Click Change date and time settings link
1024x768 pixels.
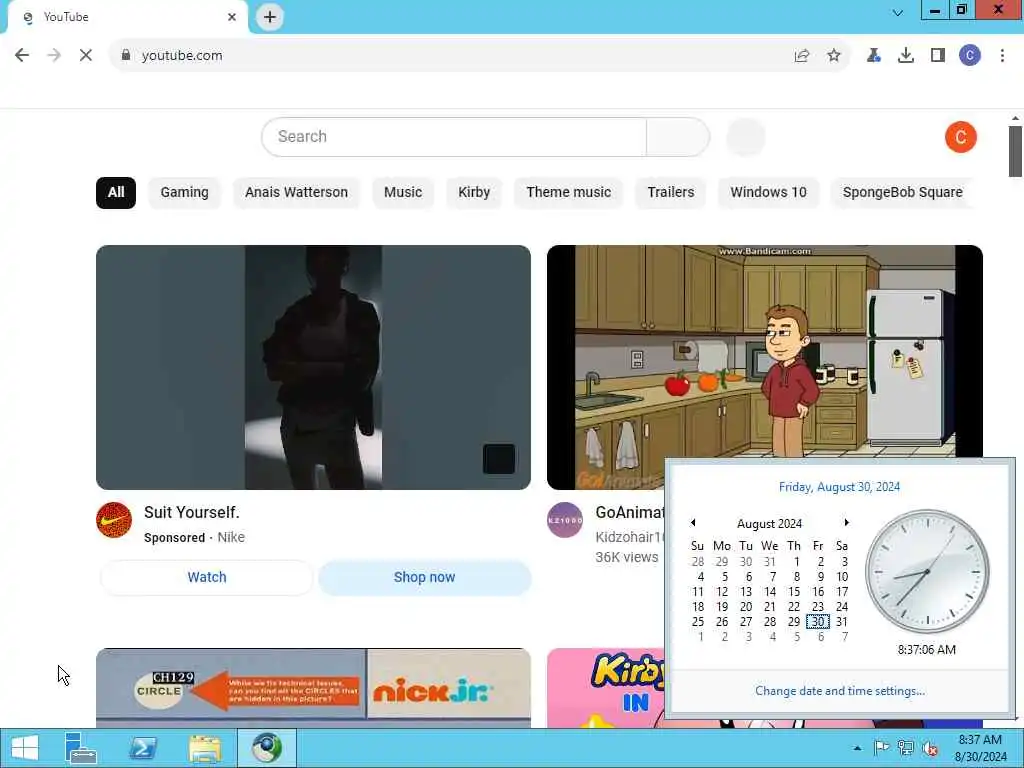[x=840, y=691]
